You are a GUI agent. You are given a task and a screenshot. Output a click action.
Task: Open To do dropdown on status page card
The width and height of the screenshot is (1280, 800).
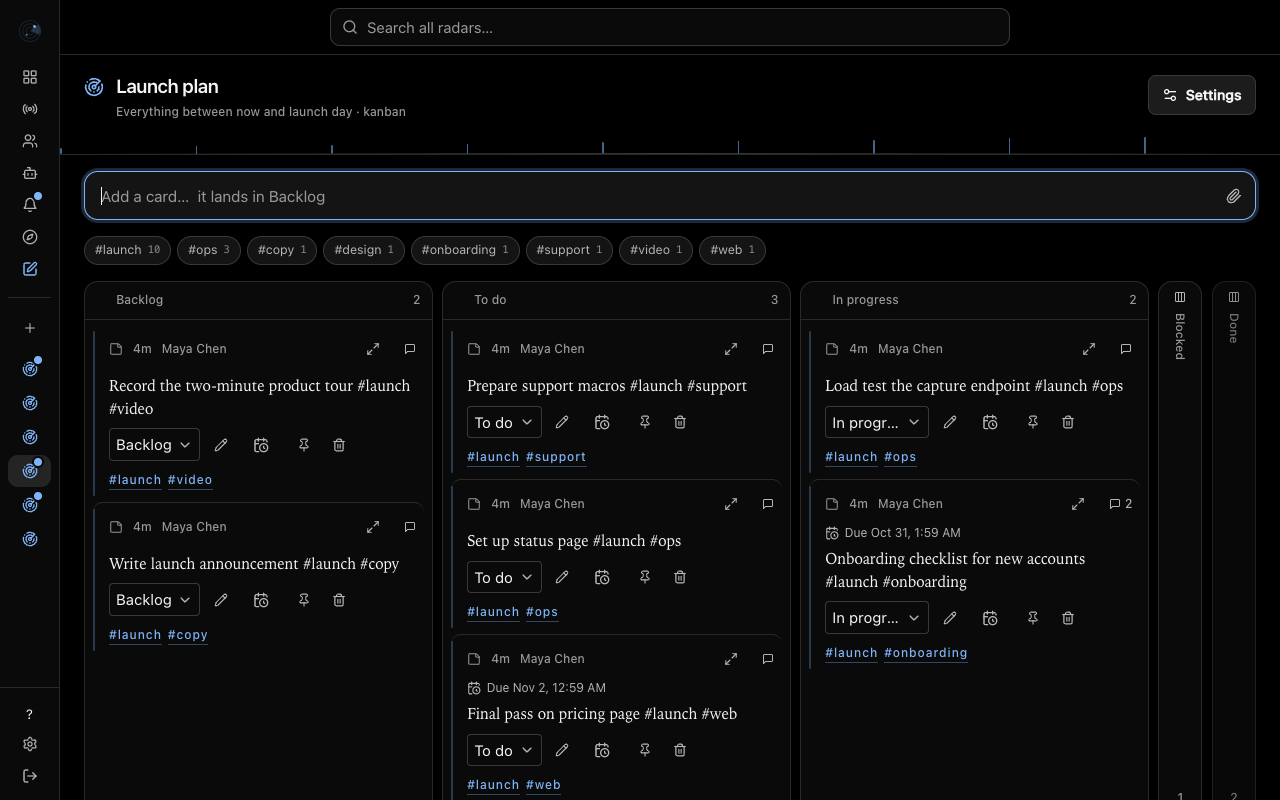tap(504, 577)
